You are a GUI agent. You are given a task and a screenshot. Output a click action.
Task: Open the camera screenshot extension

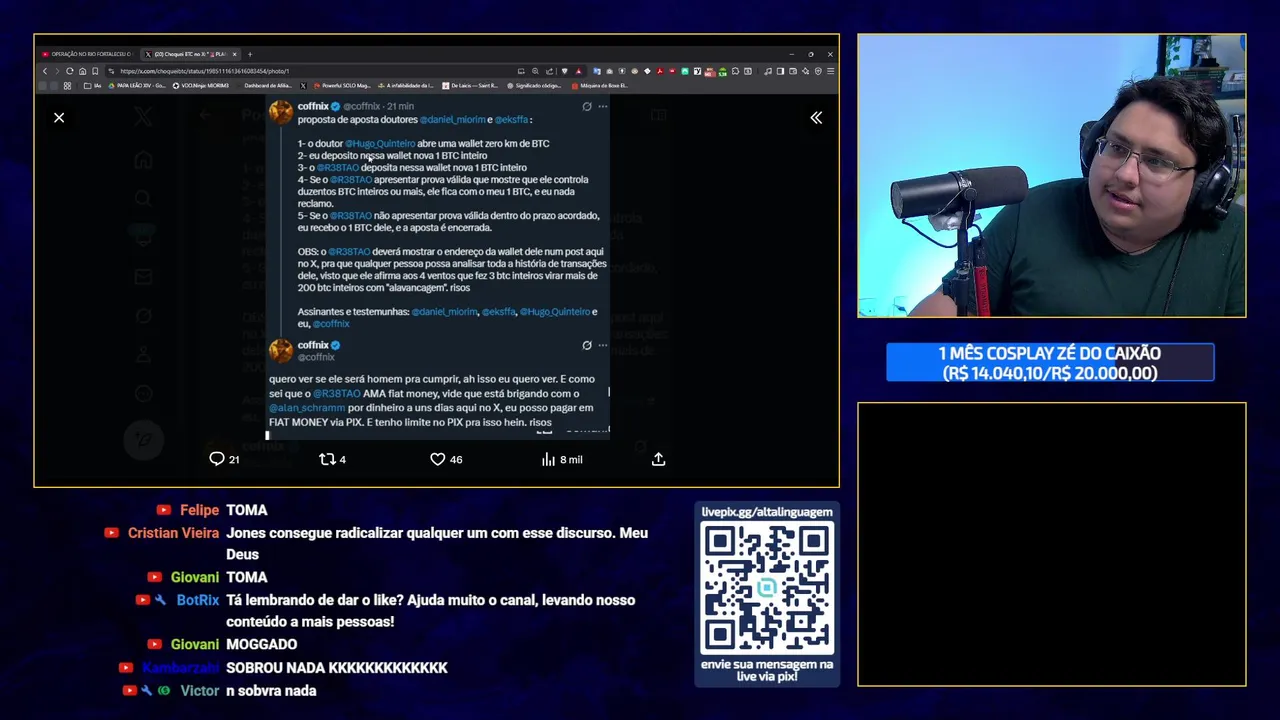(609, 71)
